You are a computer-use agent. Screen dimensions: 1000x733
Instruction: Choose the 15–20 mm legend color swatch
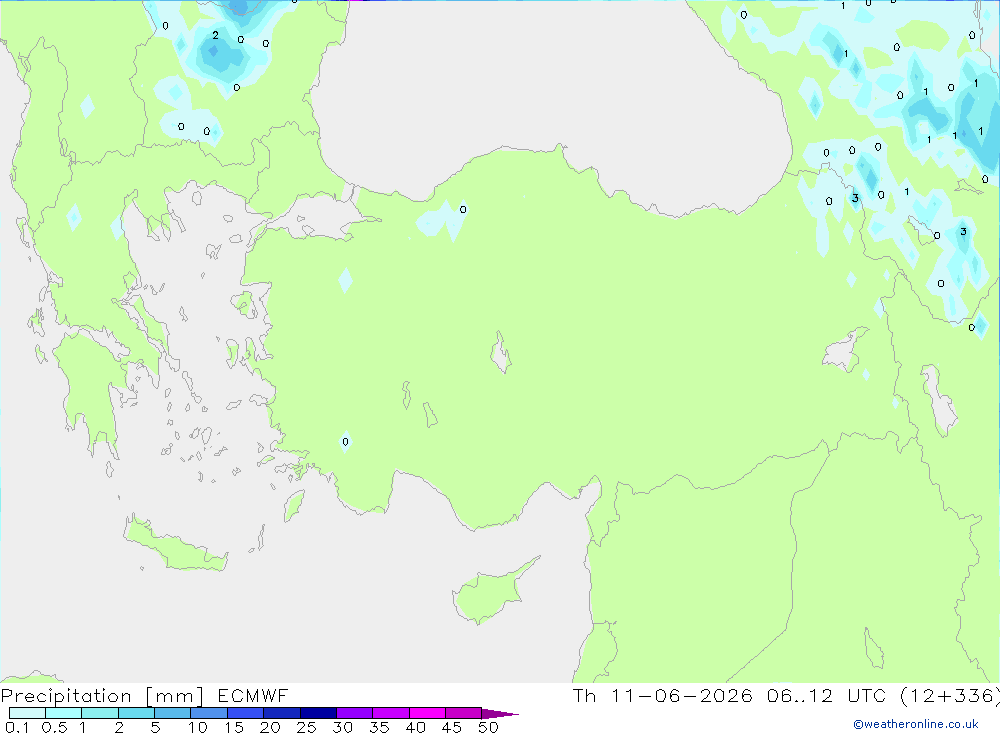click(246, 713)
